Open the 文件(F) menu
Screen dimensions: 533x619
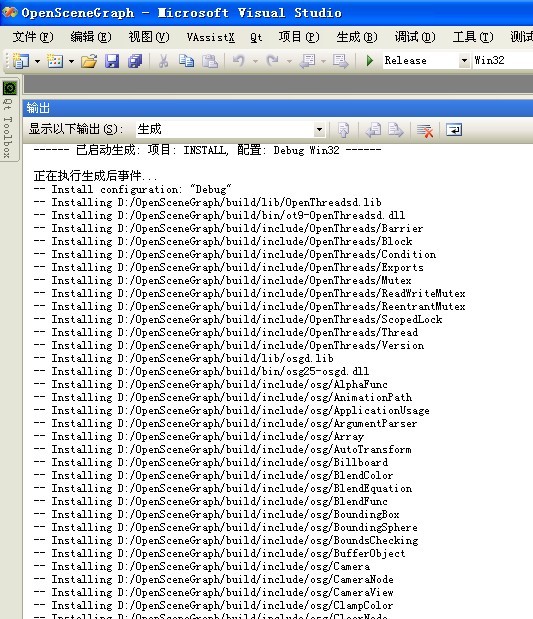click(x=33, y=37)
